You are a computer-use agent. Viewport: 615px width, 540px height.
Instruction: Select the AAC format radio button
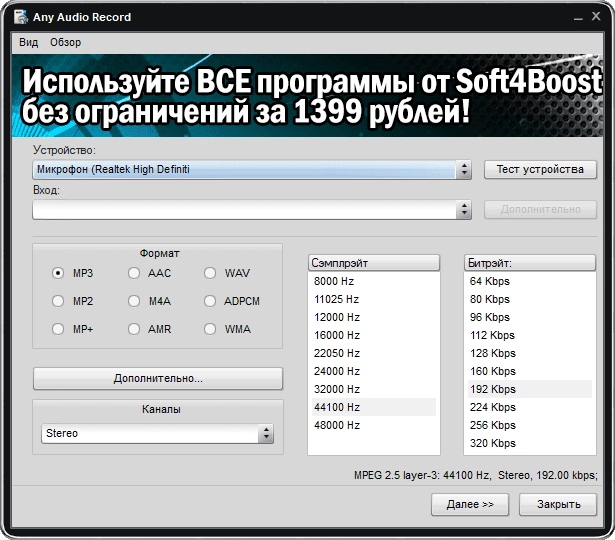(x=134, y=273)
